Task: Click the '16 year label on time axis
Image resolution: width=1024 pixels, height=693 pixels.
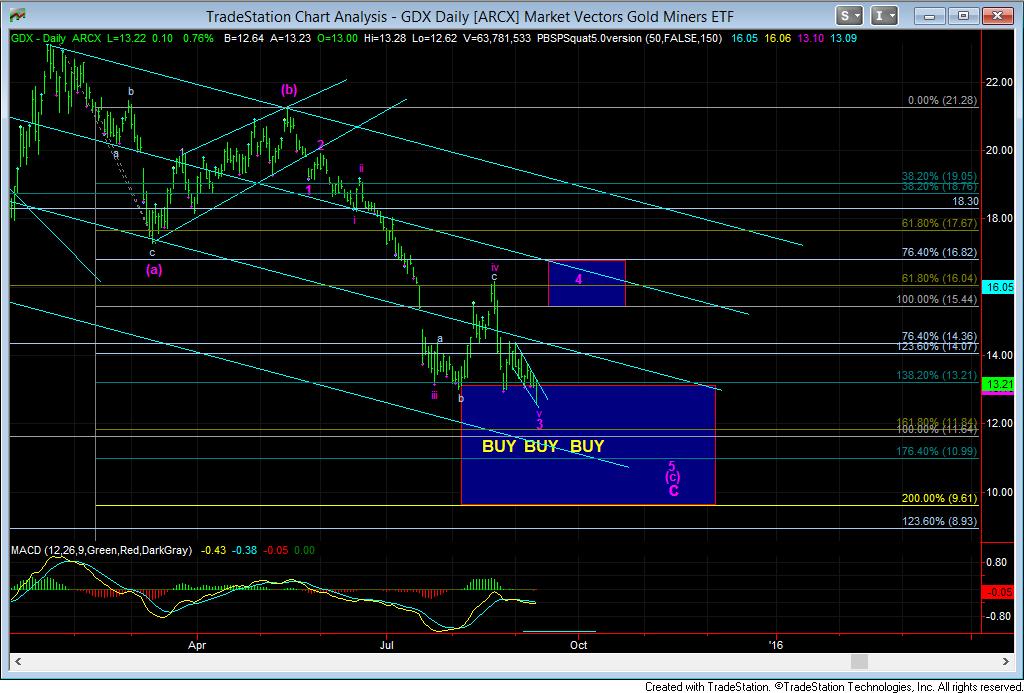Action: [776, 645]
